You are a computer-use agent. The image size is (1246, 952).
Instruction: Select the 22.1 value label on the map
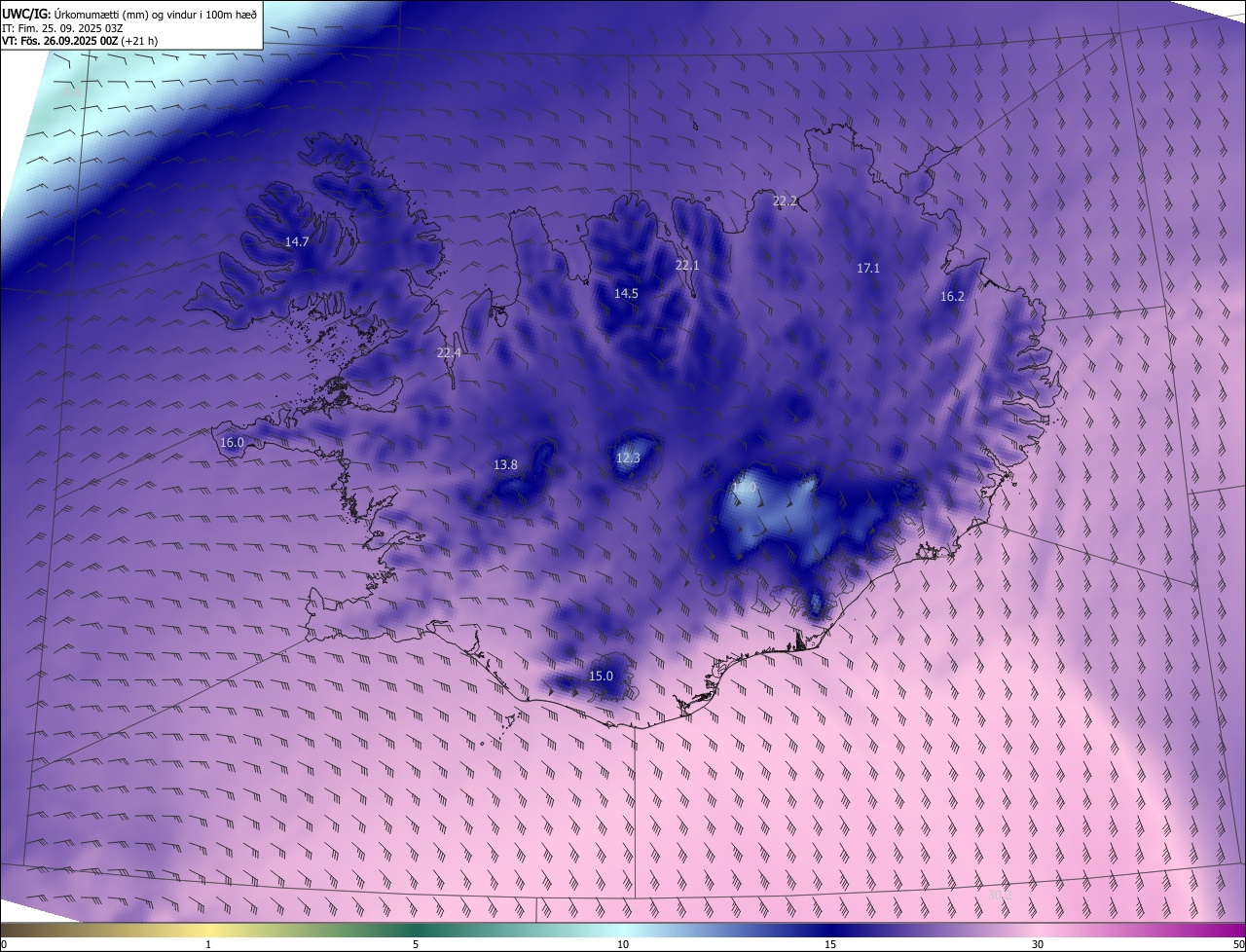coord(687,265)
